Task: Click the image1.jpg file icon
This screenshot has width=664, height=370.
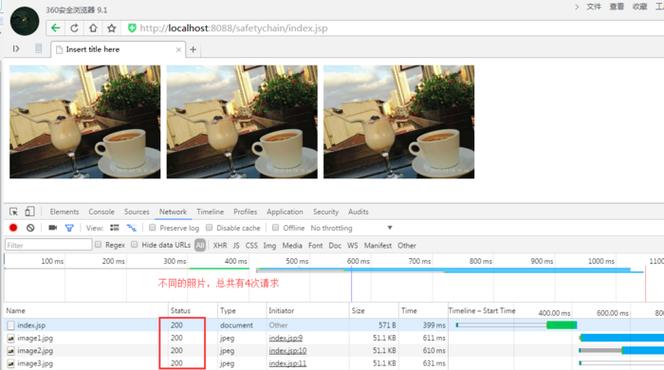Action: (11, 338)
